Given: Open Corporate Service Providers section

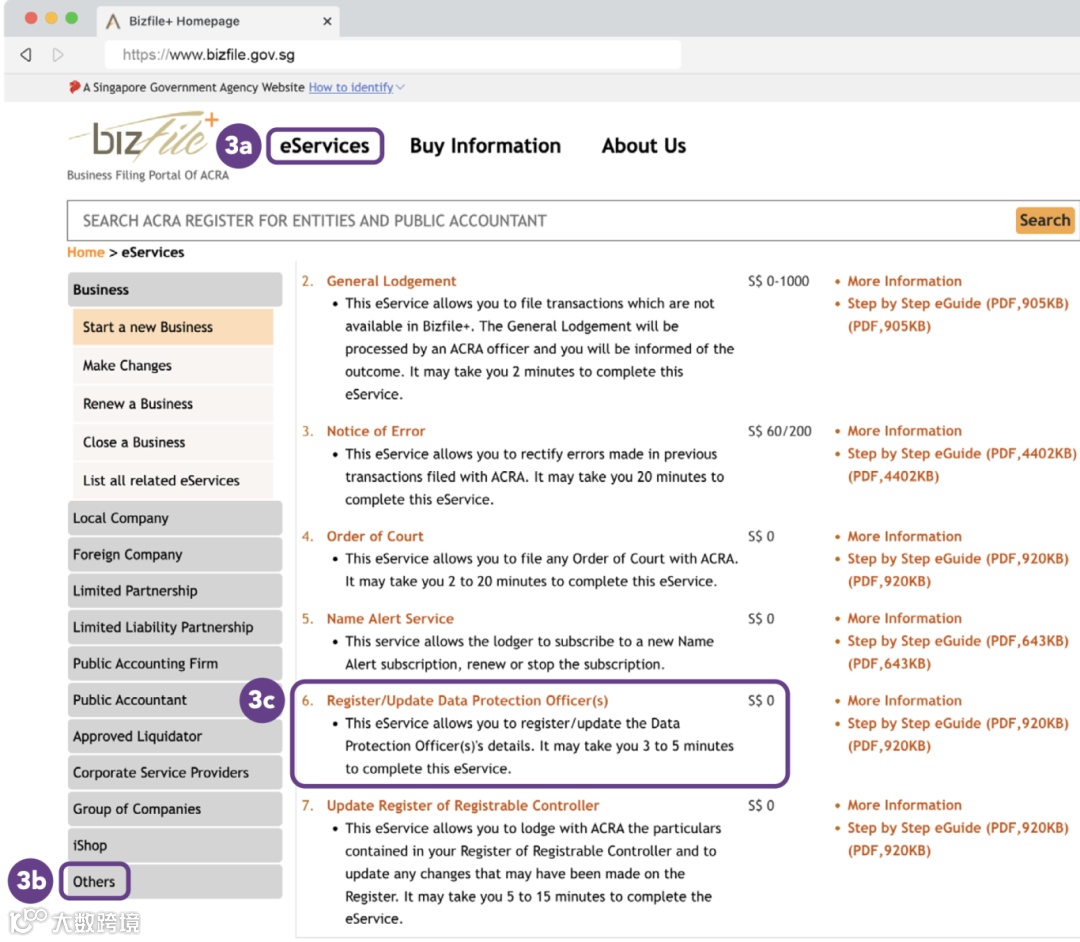Looking at the screenshot, I should [175, 773].
